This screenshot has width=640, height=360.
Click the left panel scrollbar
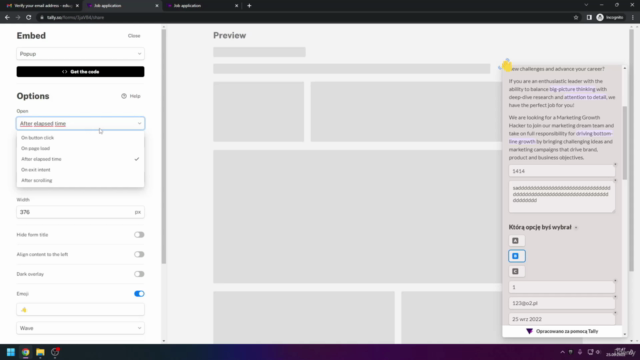(x=164, y=147)
